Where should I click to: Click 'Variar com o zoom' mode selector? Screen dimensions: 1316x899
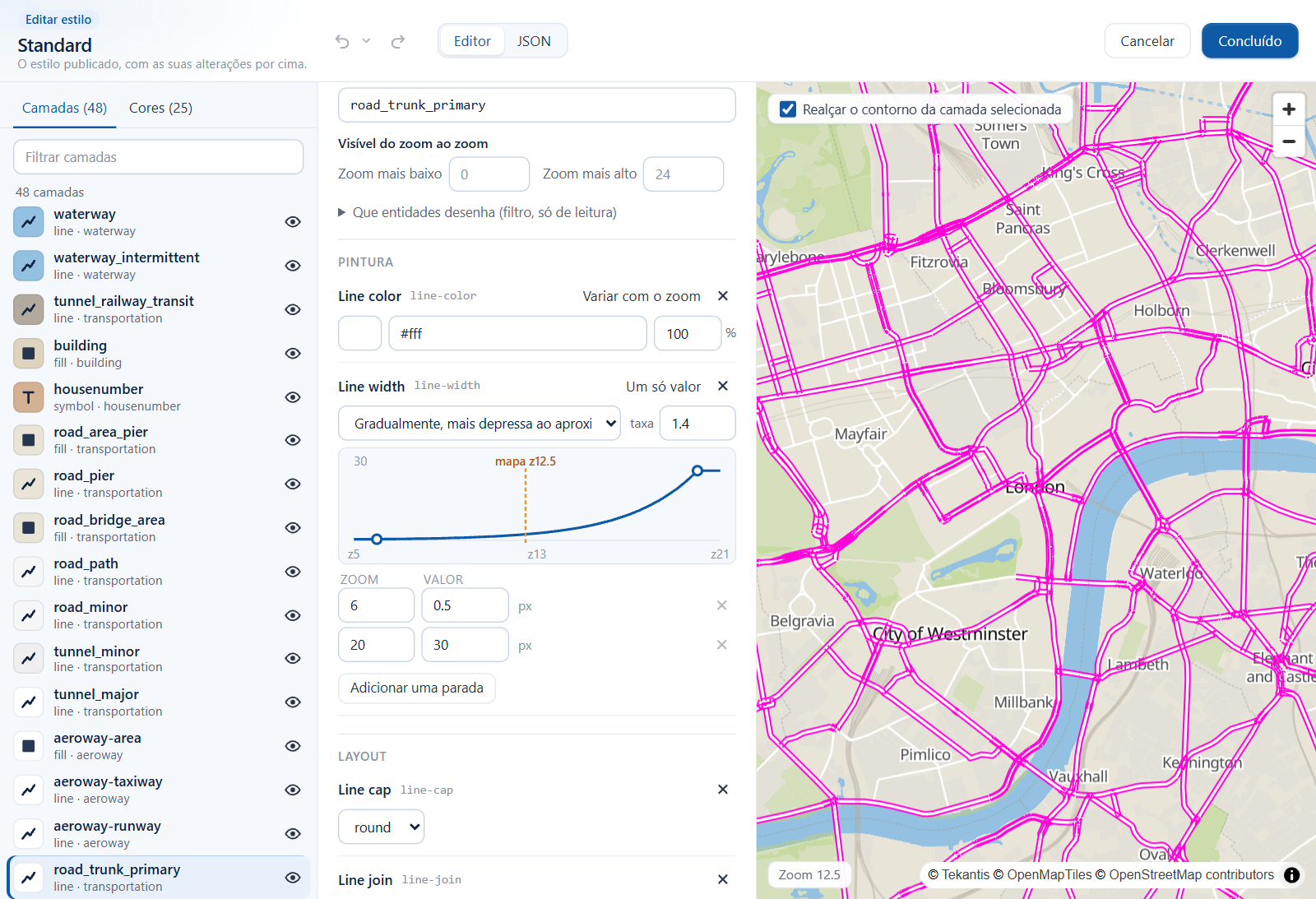pos(642,296)
